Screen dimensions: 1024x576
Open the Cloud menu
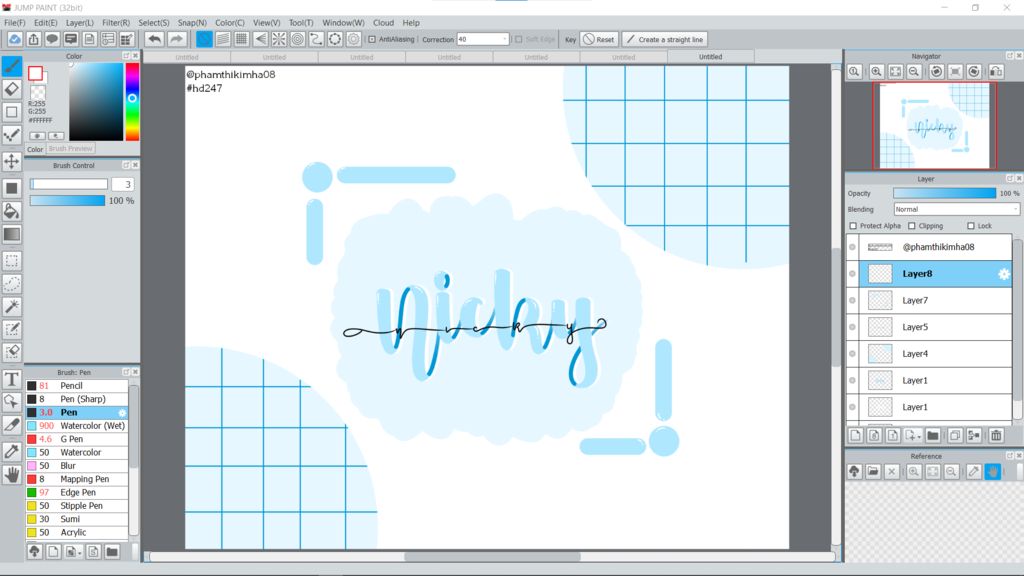coord(383,22)
